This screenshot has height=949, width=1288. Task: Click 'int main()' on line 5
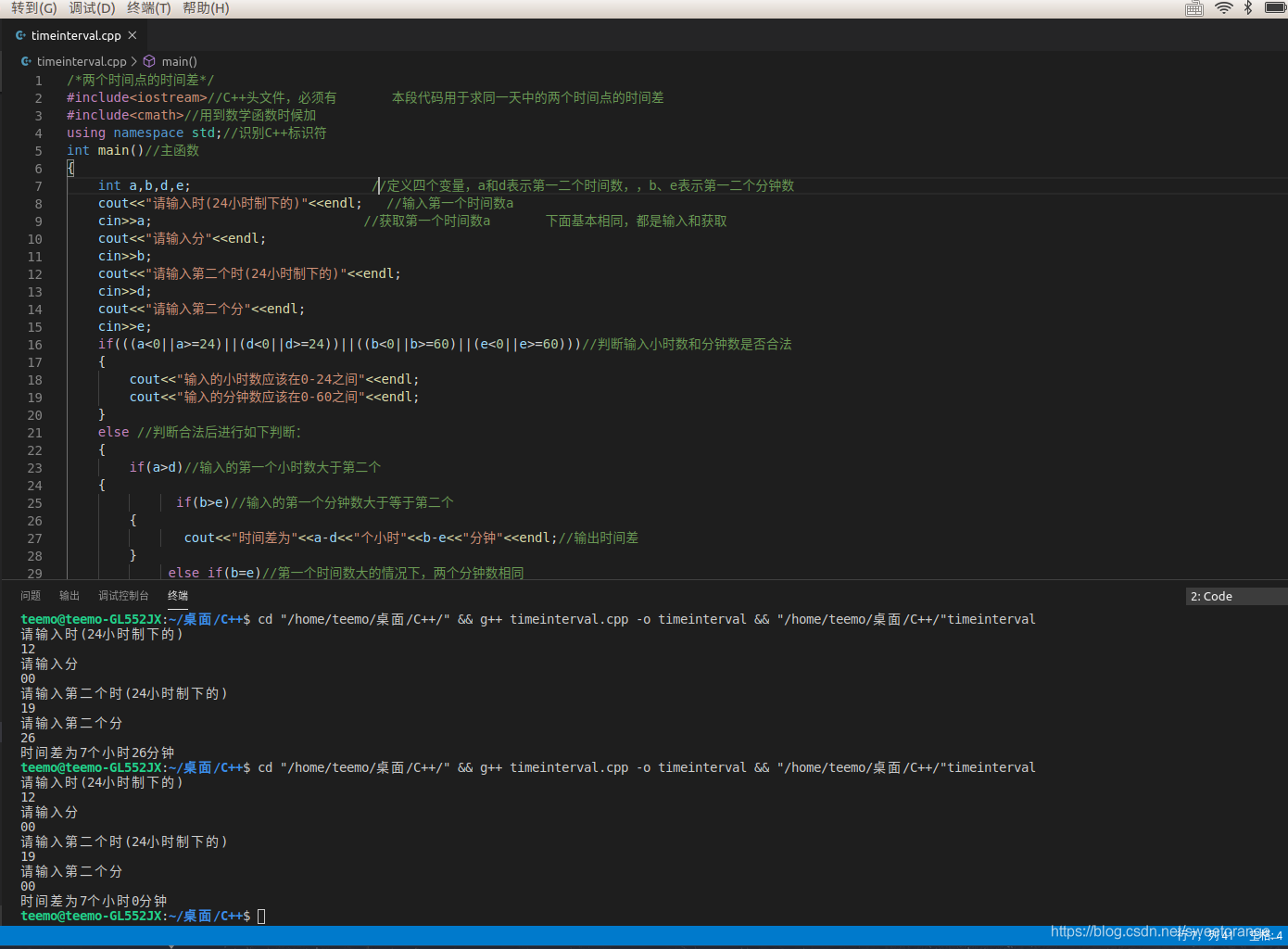pos(106,150)
